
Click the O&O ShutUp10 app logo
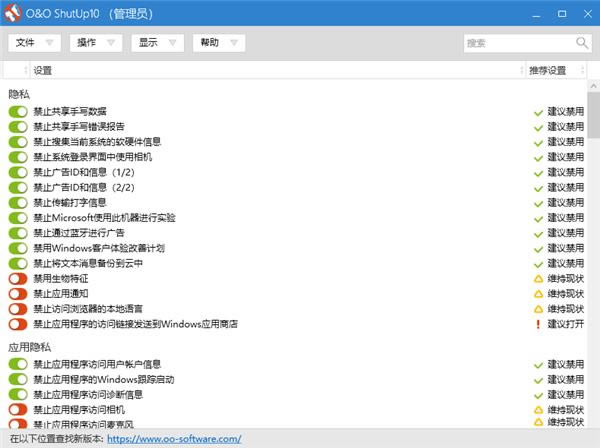point(13,13)
